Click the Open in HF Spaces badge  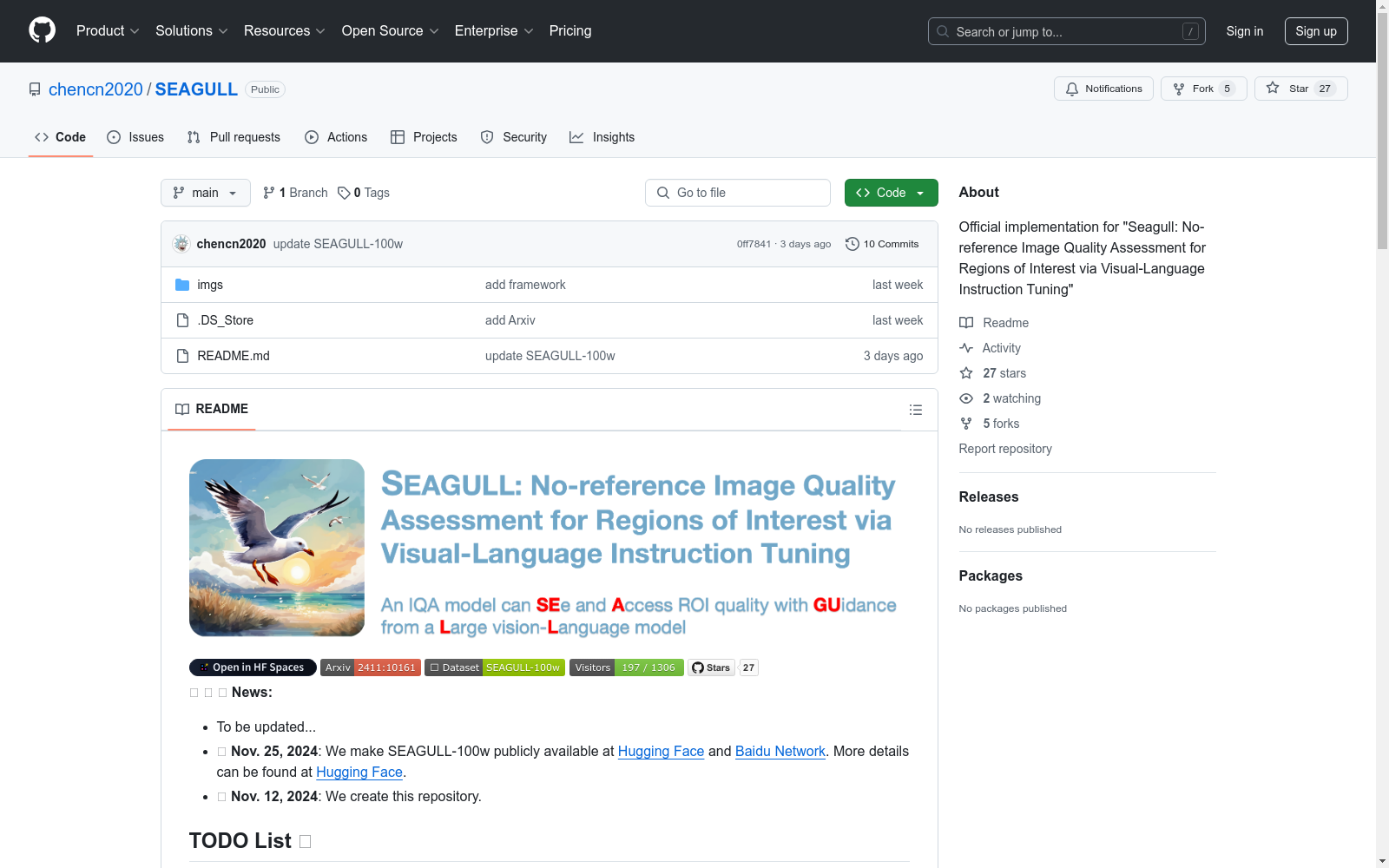coord(253,667)
